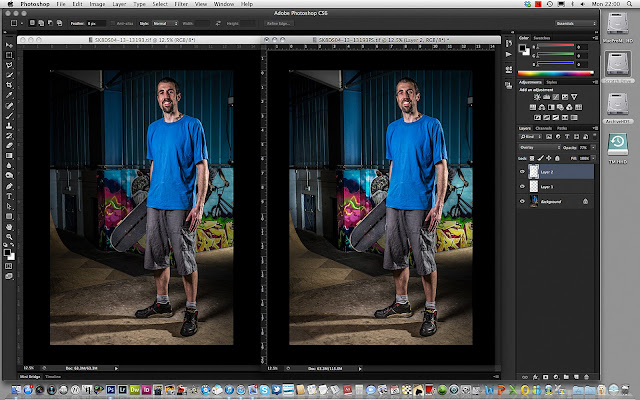This screenshot has width=640, height=400.
Task: Toggle lock transparent pixels
Action: pos(532,158)
